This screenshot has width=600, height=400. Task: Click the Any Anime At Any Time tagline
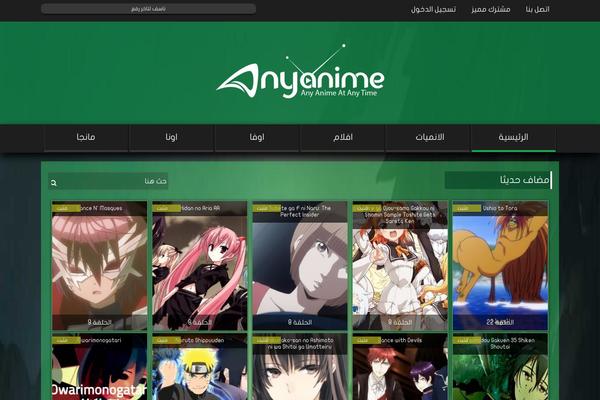point(339,93)
